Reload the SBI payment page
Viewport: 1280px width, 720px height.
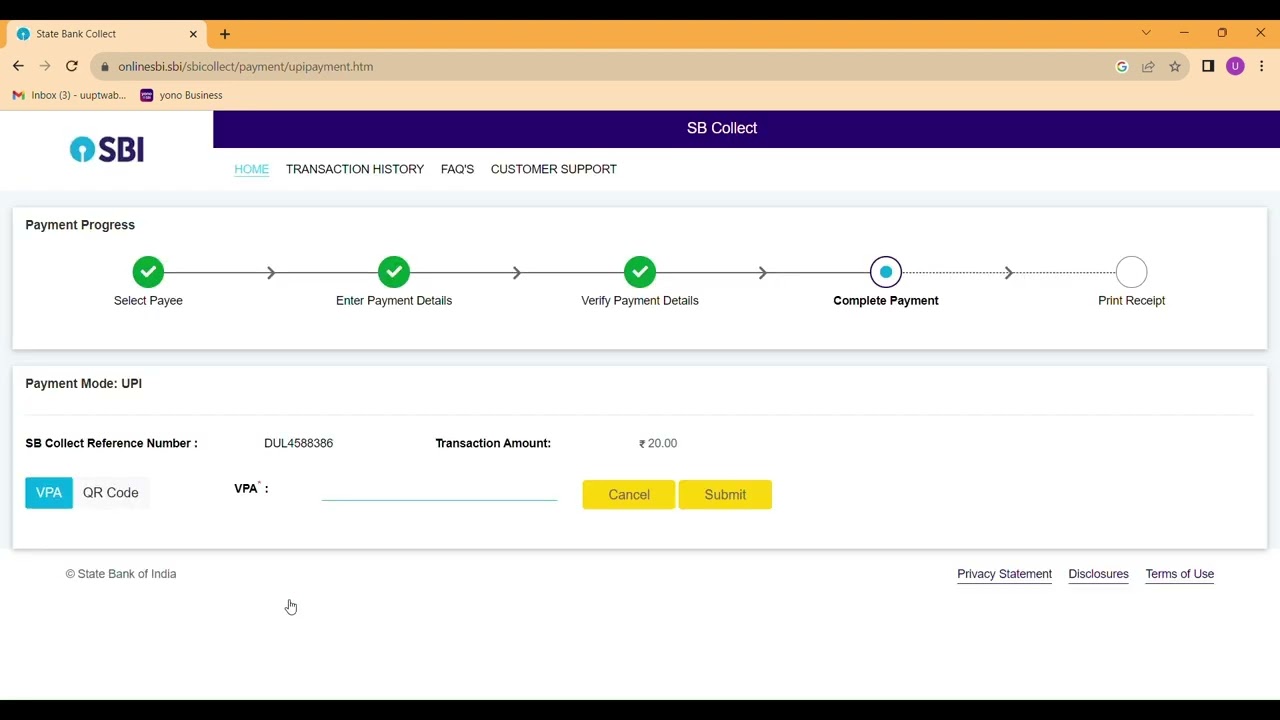72,66
